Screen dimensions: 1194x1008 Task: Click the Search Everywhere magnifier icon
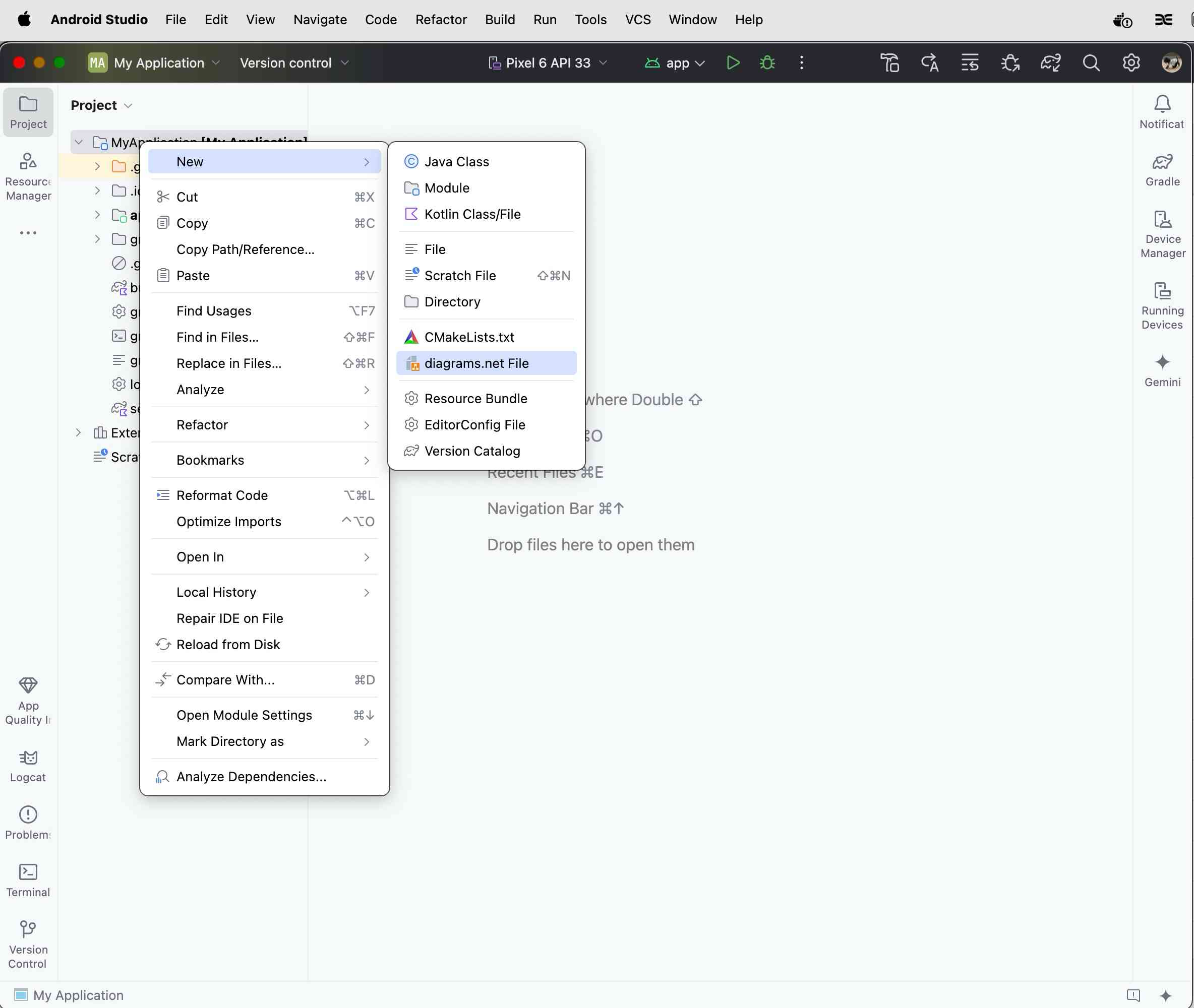pos(1091,63)
